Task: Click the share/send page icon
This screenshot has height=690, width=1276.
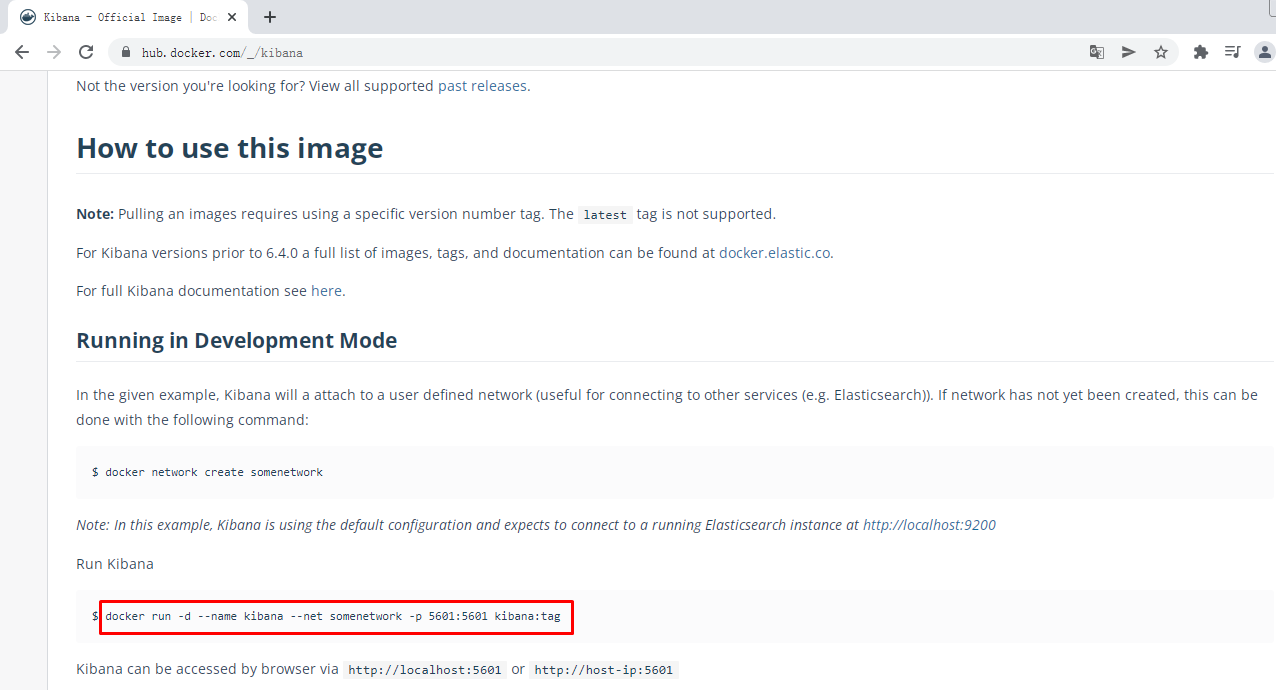Action: [x=1129, y=52]
